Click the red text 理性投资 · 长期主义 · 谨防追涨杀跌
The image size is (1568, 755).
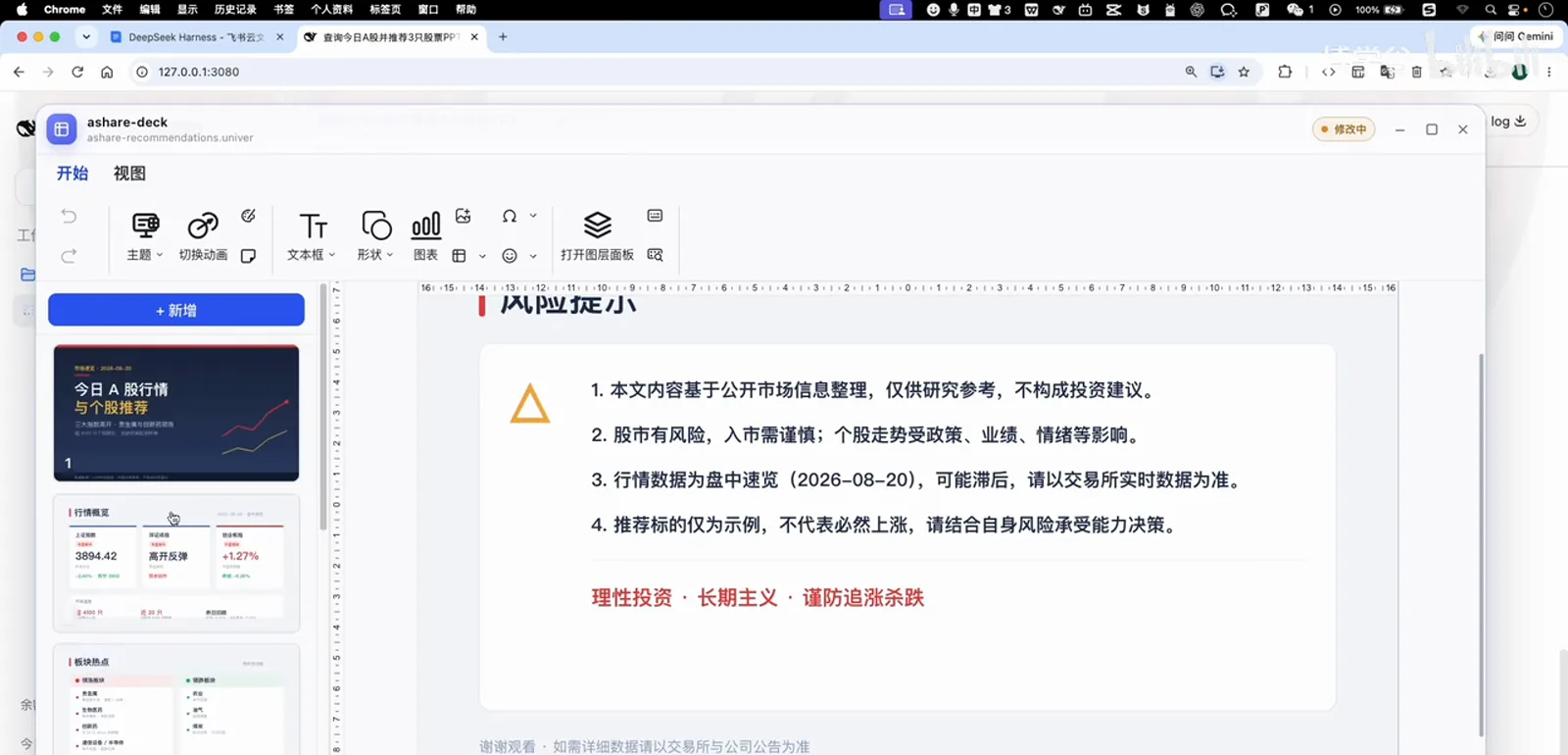point(758,598)
